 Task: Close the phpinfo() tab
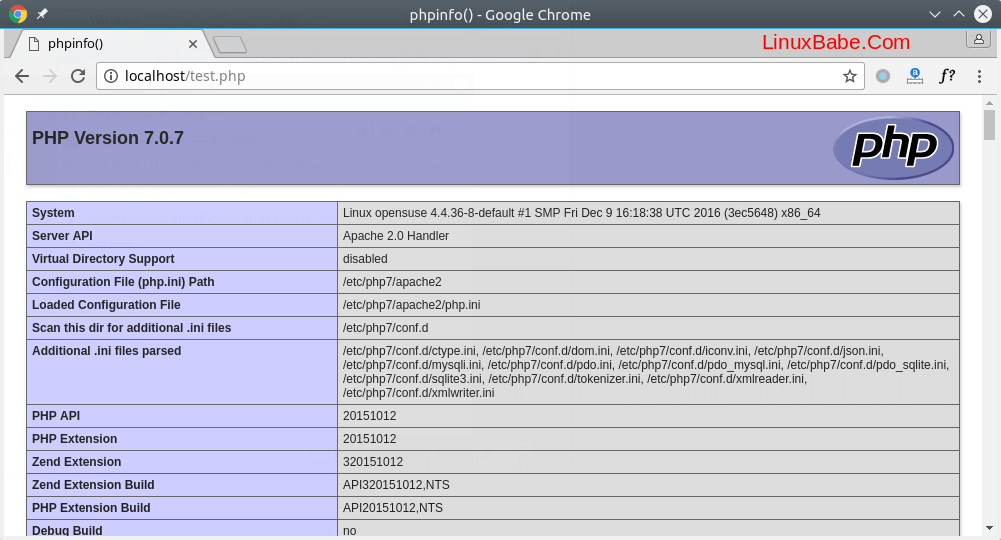(x=194, y=44)
